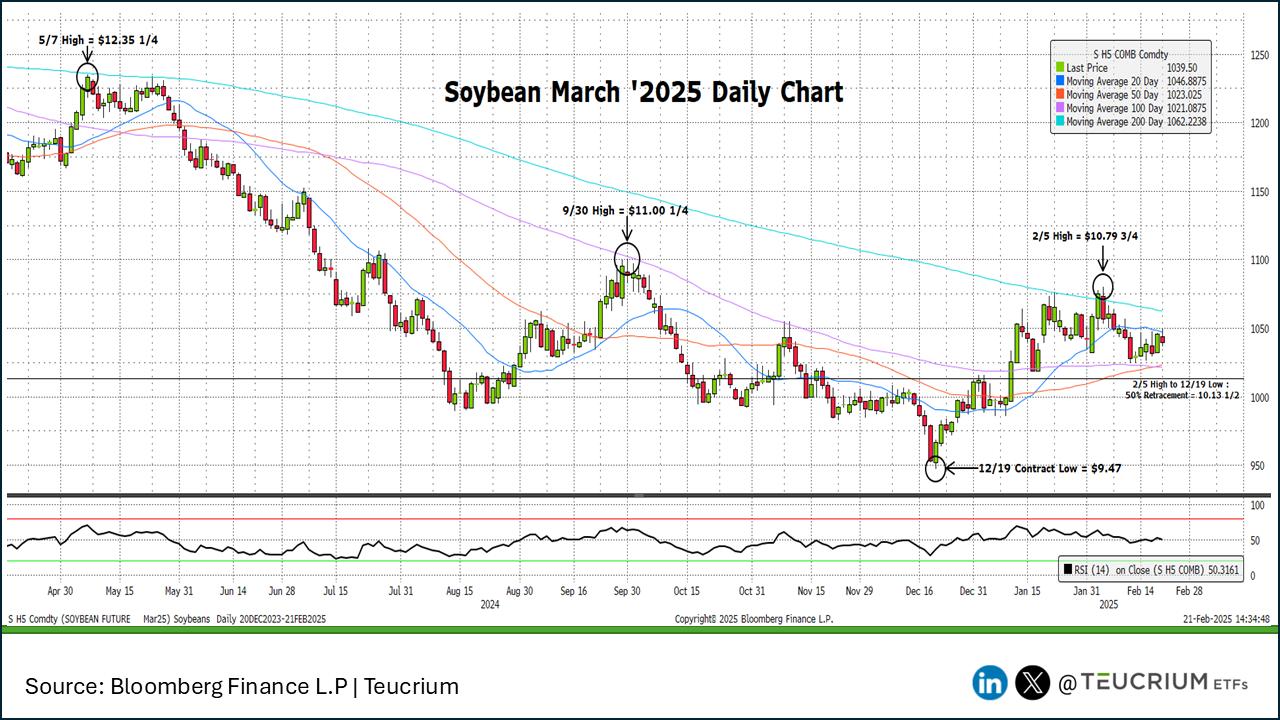
Task: Click the Jan 15 date axis label
Action: coord(1028,592)
